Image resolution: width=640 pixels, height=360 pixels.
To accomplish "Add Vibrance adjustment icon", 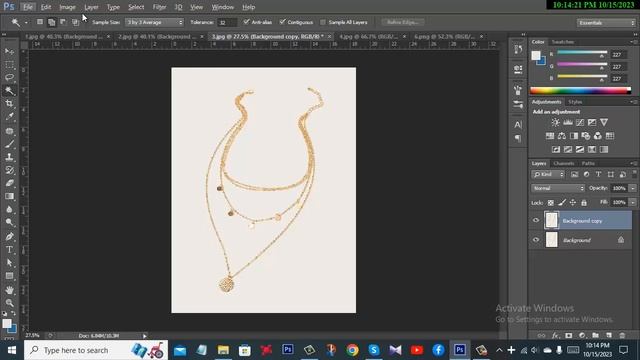I will (604, 122).
